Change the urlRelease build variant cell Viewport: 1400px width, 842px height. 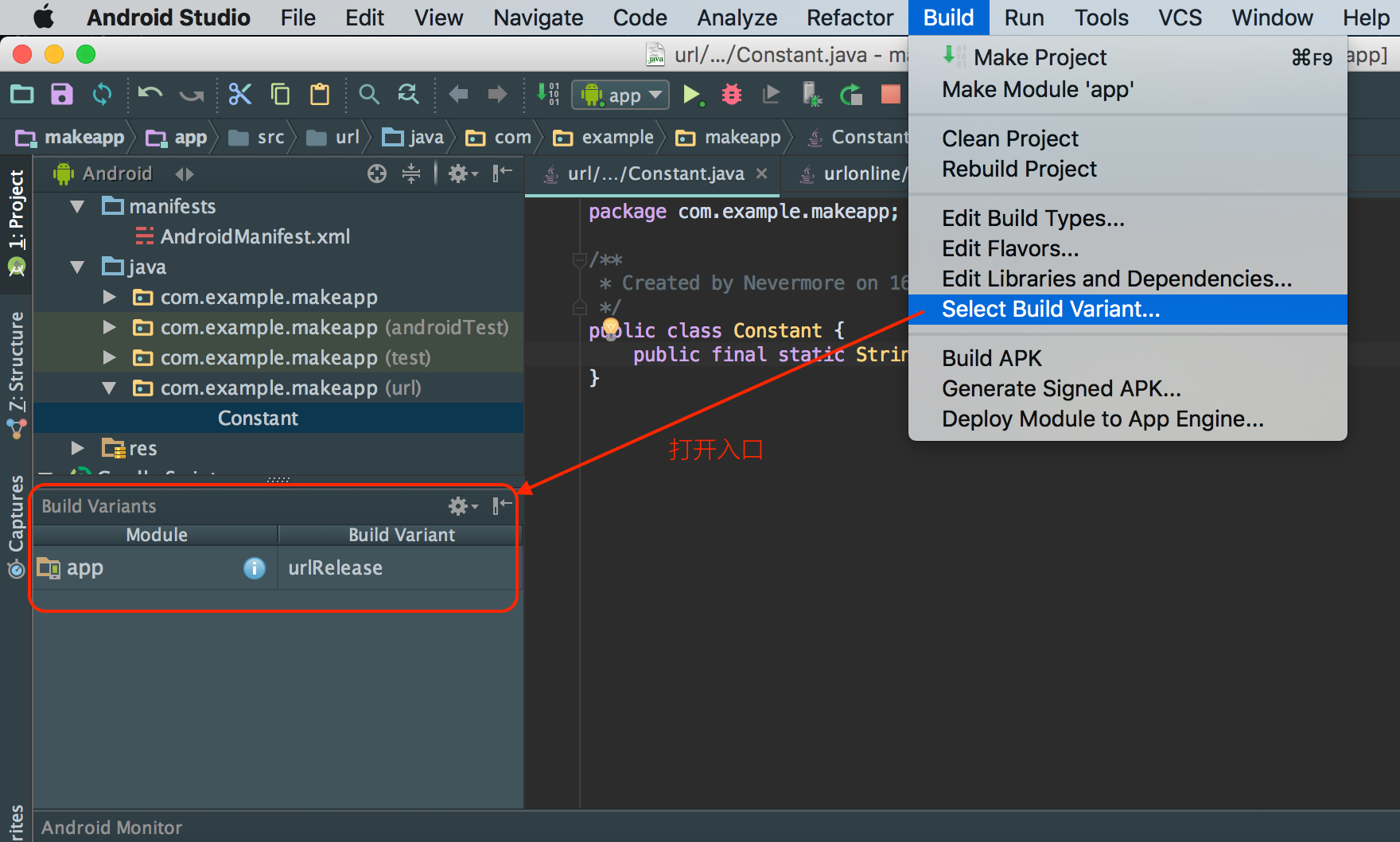point(396,568)
